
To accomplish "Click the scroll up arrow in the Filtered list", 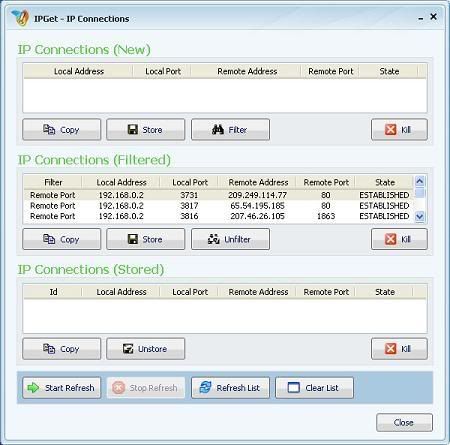I will [420, 181].
